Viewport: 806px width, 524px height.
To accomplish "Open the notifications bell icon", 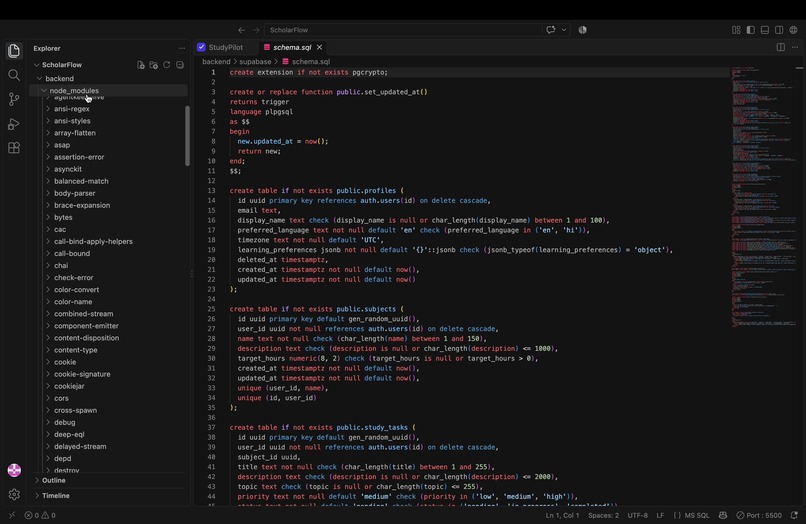I will (794, 515).
